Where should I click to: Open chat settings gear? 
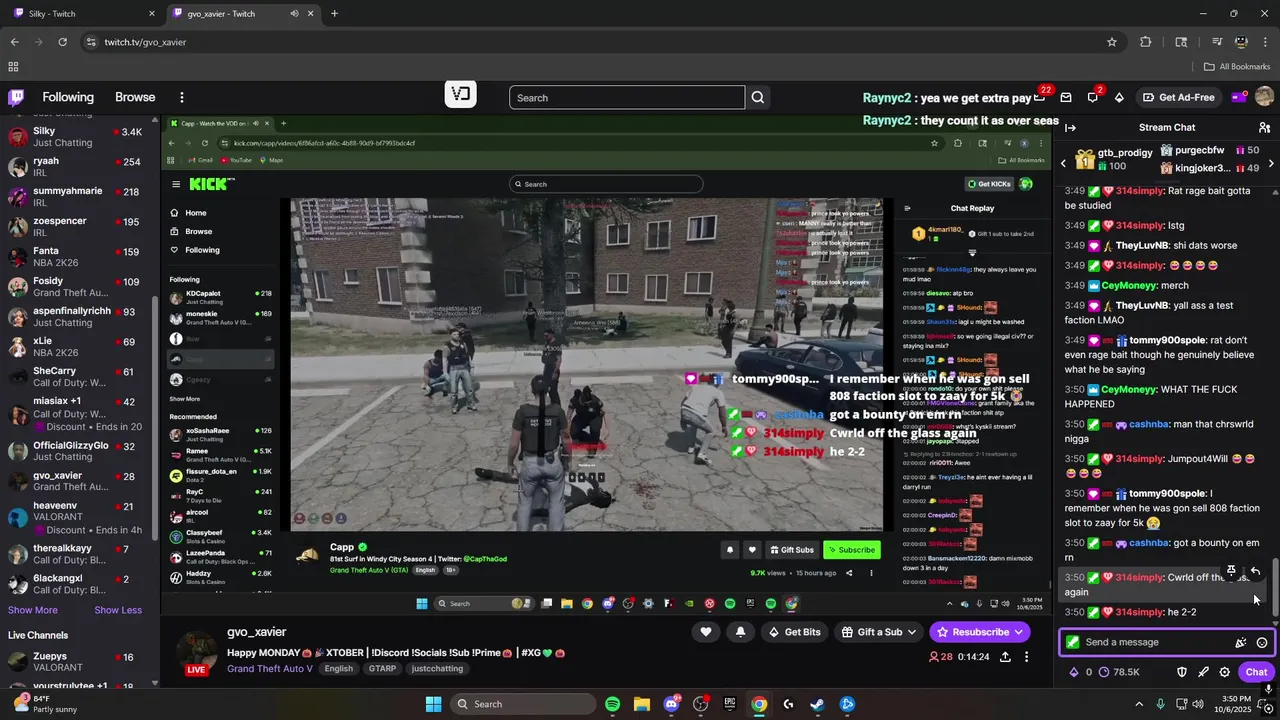(1224, 672)
